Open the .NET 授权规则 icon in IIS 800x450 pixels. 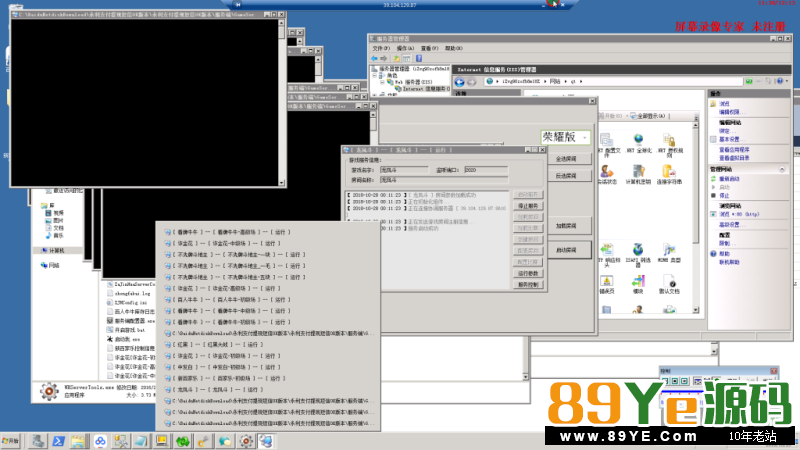669,145
